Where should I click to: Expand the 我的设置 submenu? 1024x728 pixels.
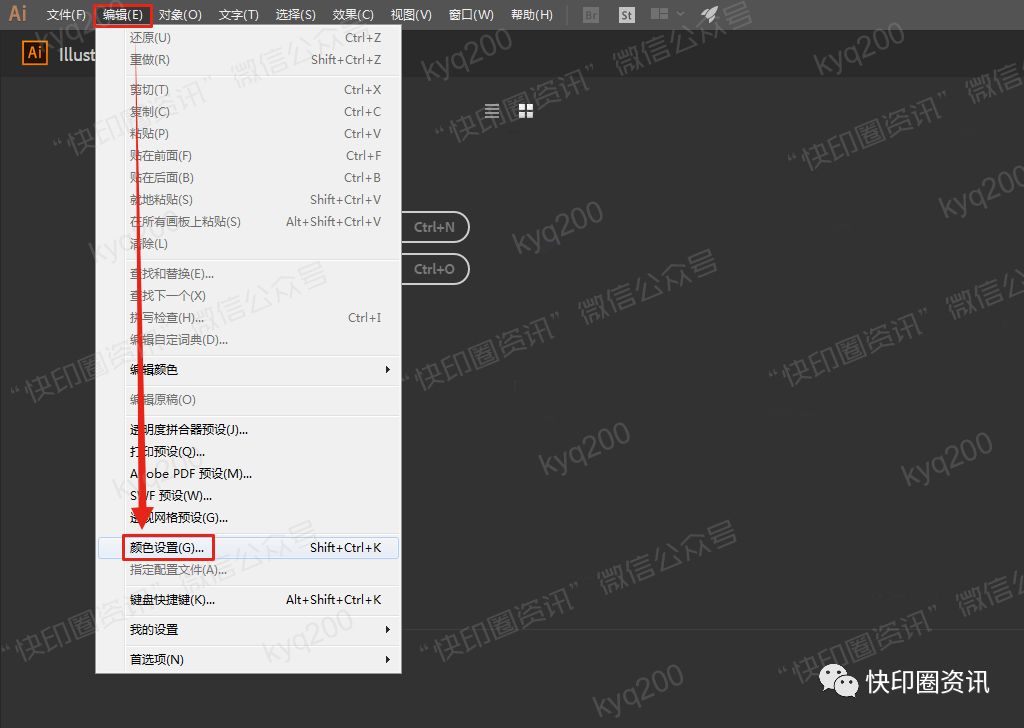(x=248, y=629)
